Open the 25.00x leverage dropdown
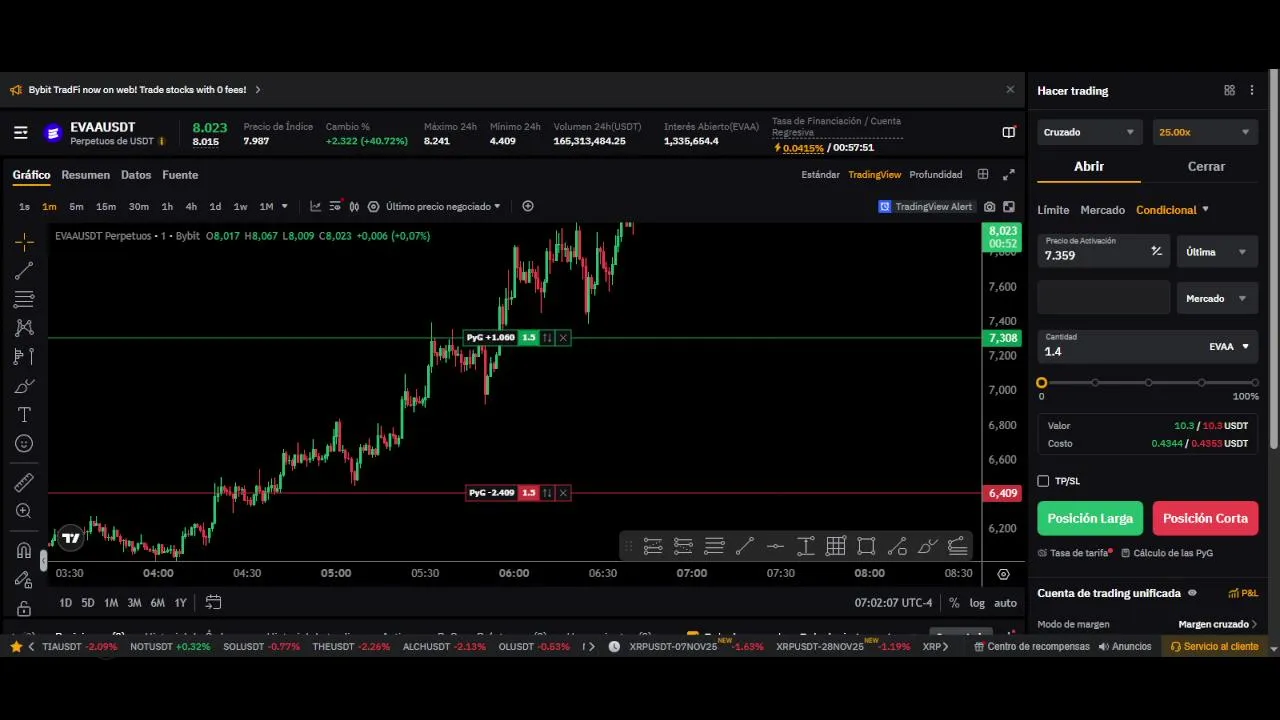Image resolution: width=1280 pixels, height=720 pixels. pos(1204,132)
